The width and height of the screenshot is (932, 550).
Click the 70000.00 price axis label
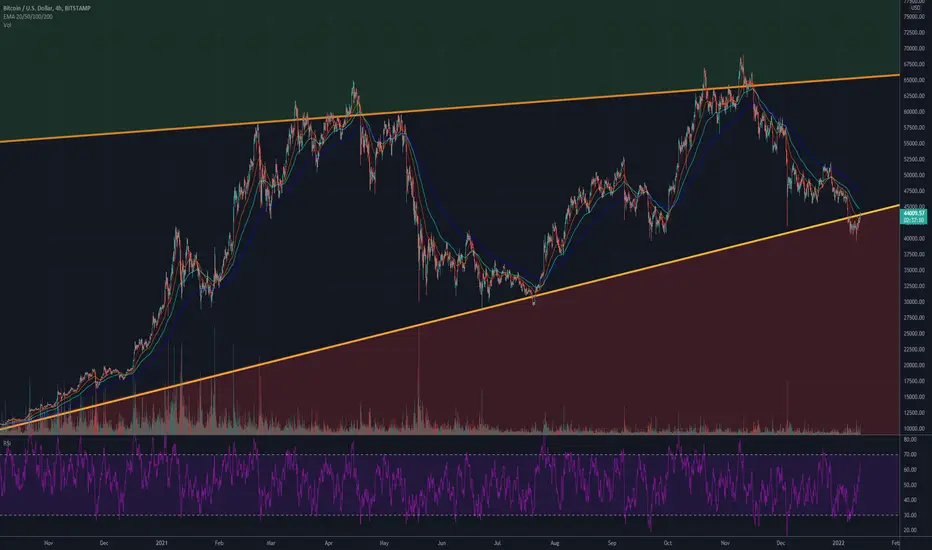pyautogui.click(x=914, y=48)
